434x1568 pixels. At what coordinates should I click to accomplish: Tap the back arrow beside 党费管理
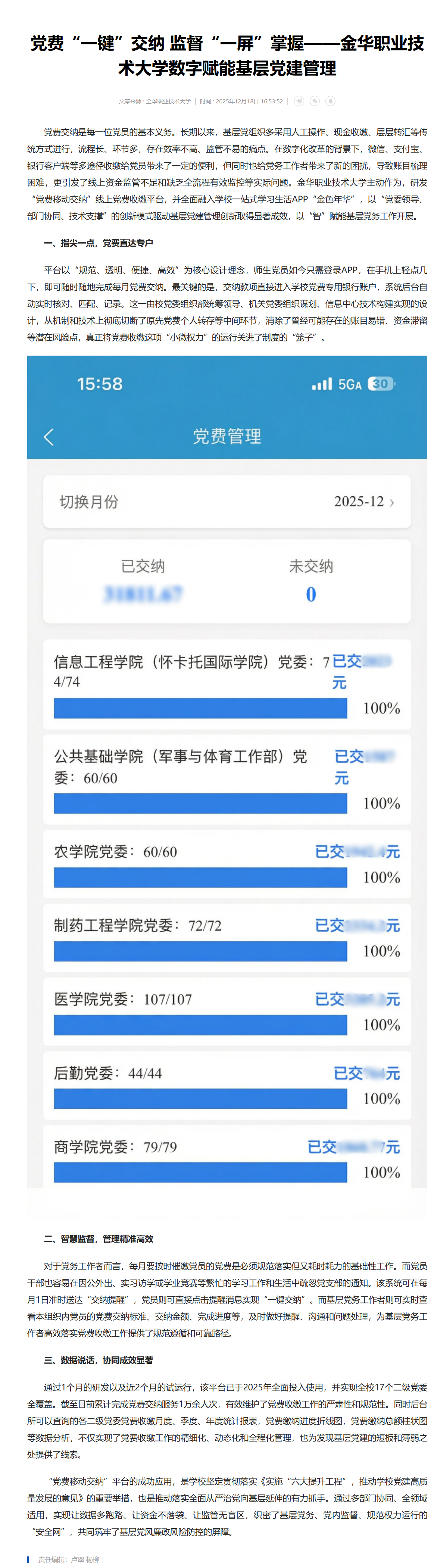[49, 436]
